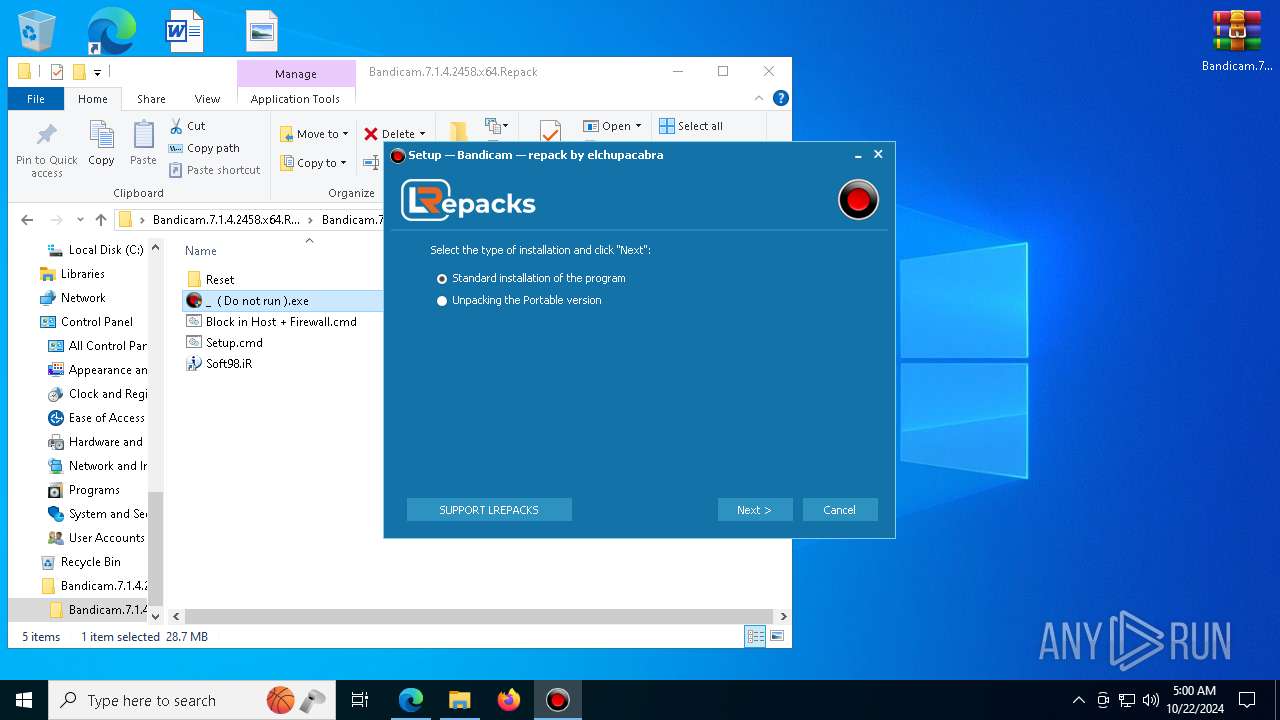Switch to details view icon
1280x720 pixels.
(x=755, y=636)
